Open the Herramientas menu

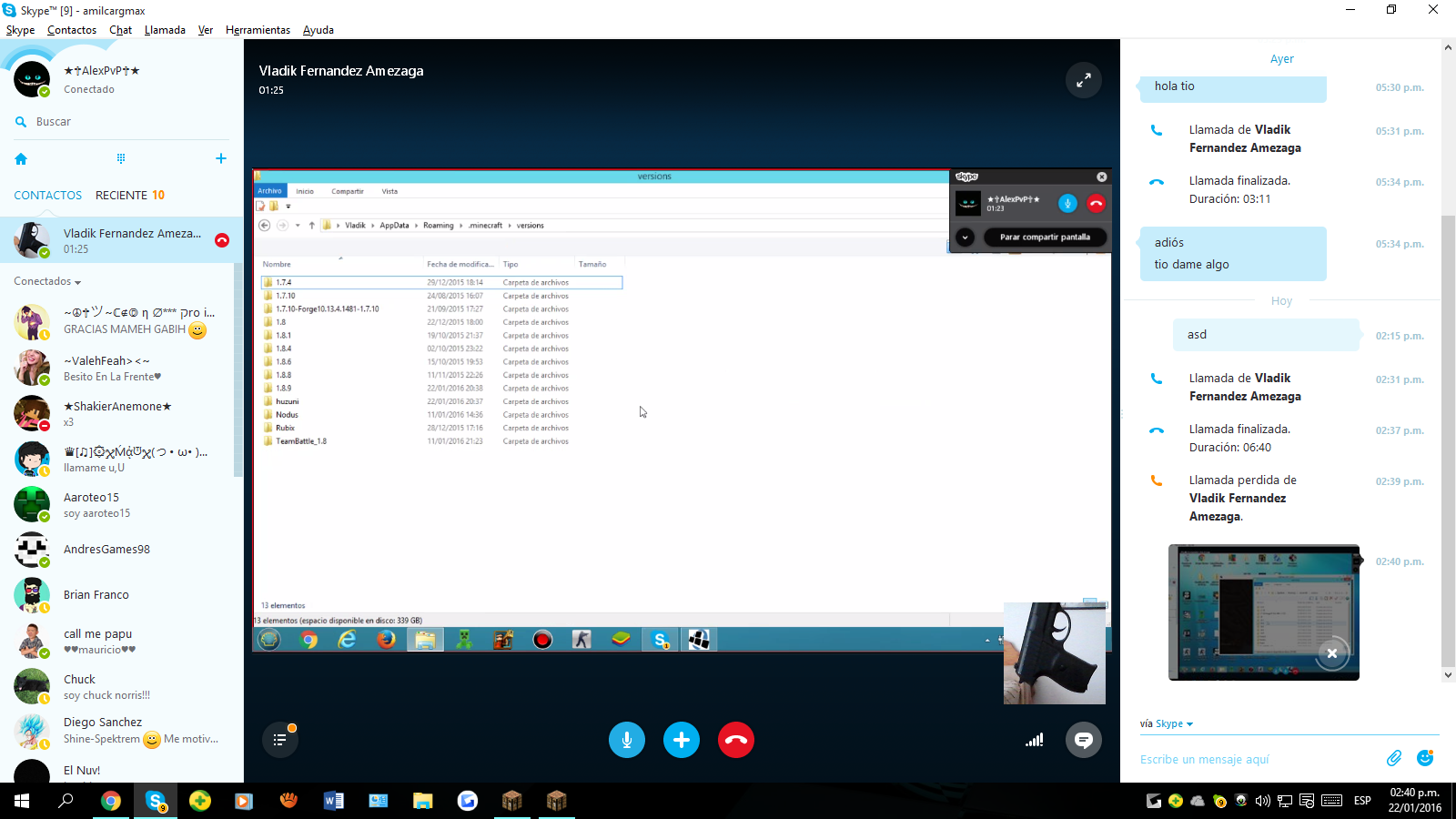click(x=258, y=30)
